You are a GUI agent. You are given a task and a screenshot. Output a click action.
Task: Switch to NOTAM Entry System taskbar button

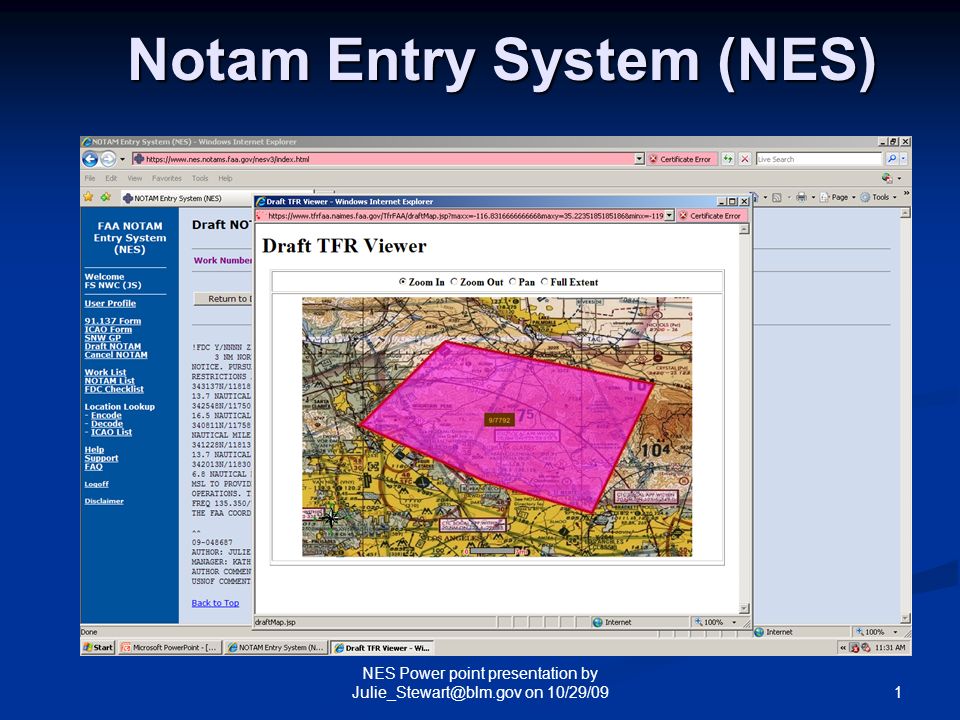coord(276,647)
